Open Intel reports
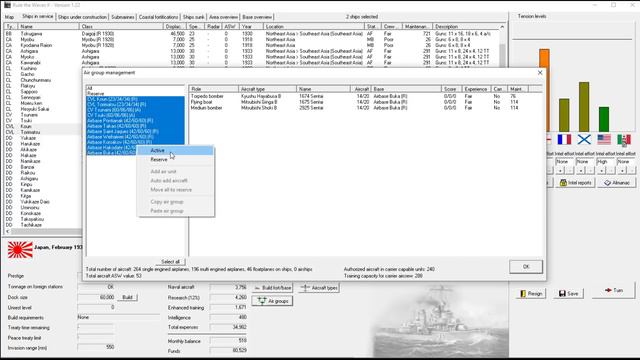 tap(576, 183)
